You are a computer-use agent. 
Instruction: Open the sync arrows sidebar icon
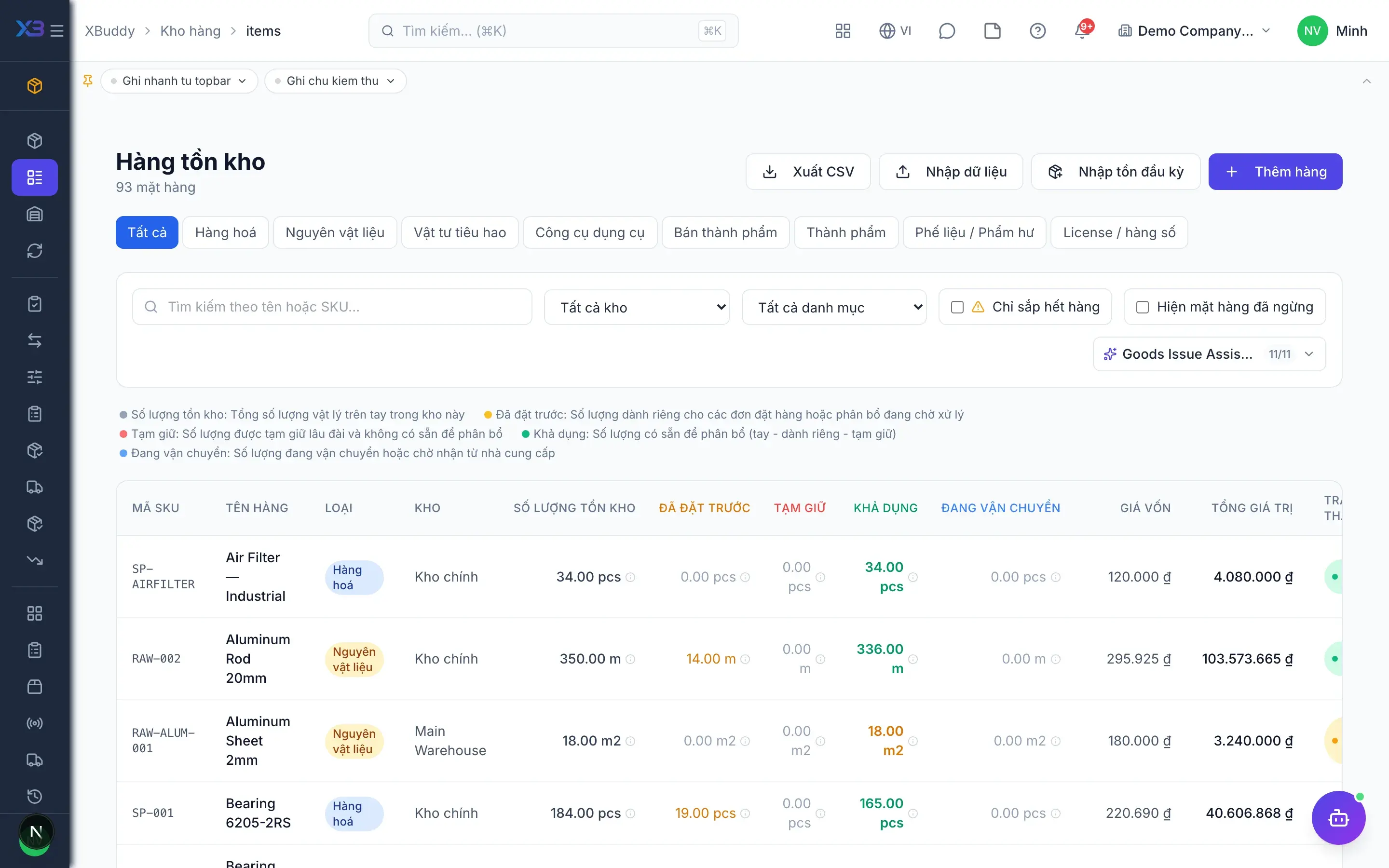coord(34,251)
